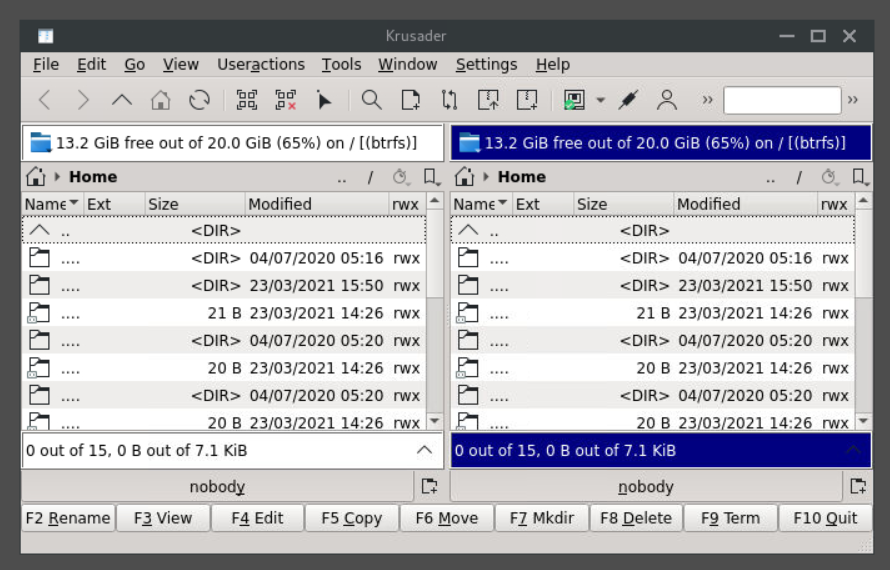This screenshot has height=570, width=890.
Task: Click the user profile icon in toolbar
Action: coord(667,100)
